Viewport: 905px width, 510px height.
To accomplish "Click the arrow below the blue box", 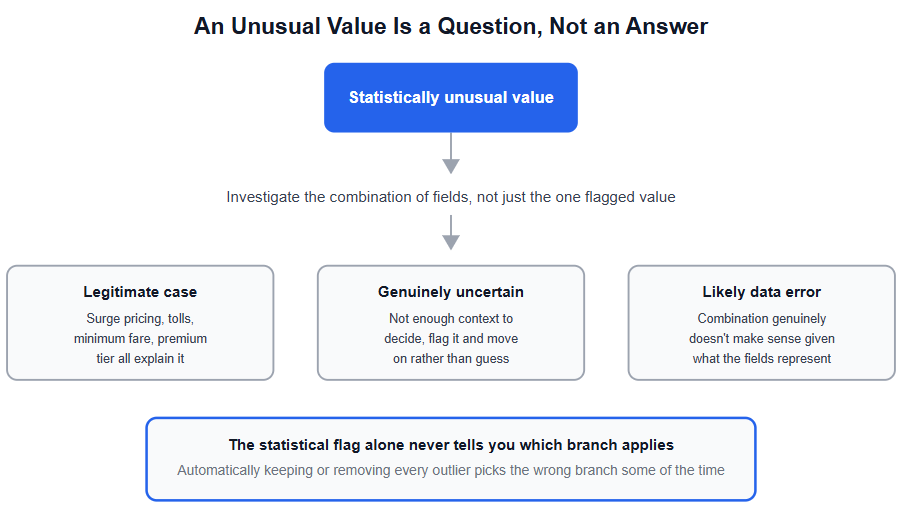I will [x=451, y=153].
